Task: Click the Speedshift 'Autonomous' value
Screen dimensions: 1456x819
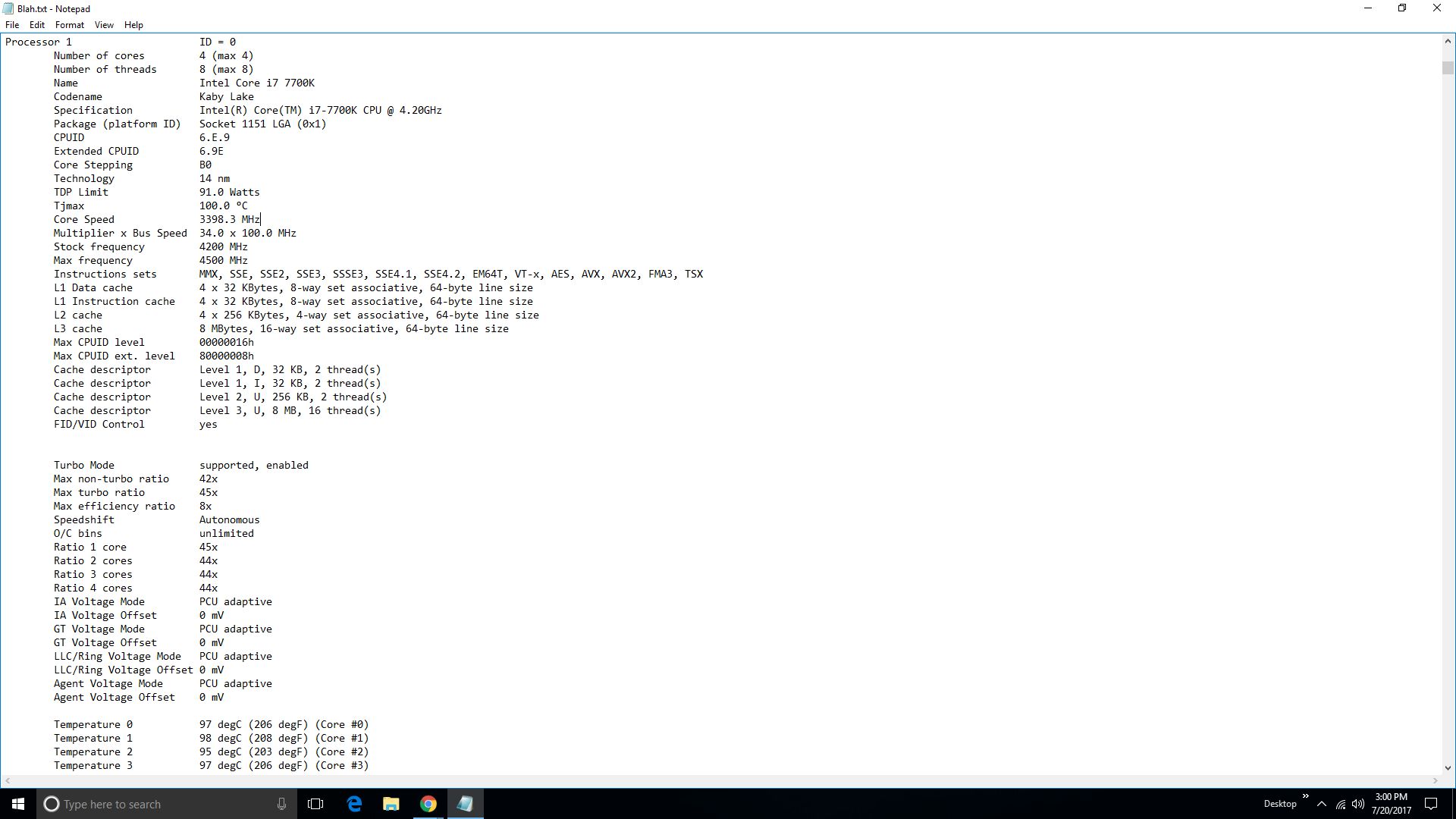Action: [x=230, y=519]
